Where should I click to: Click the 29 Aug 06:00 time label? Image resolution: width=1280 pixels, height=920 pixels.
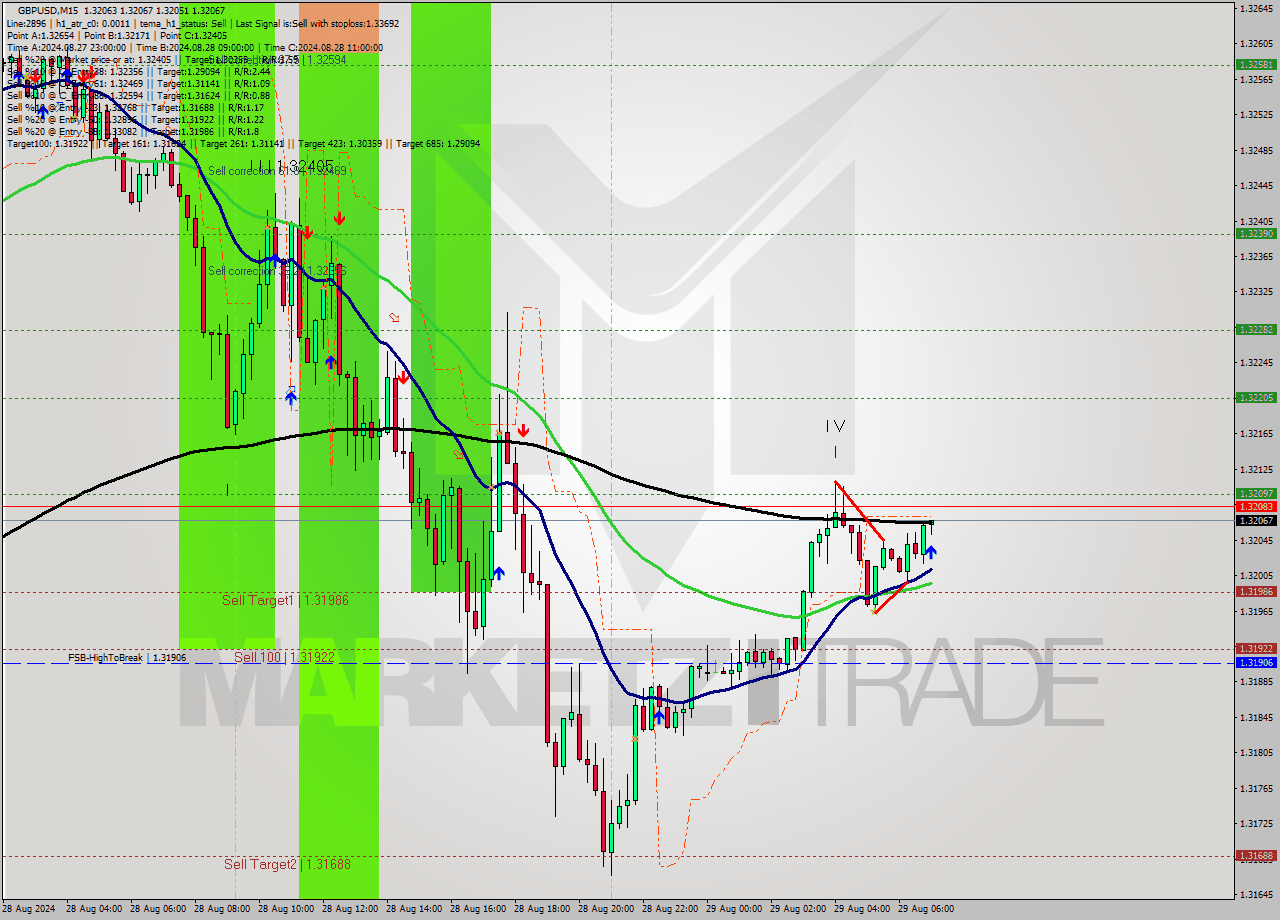[927, 909]
